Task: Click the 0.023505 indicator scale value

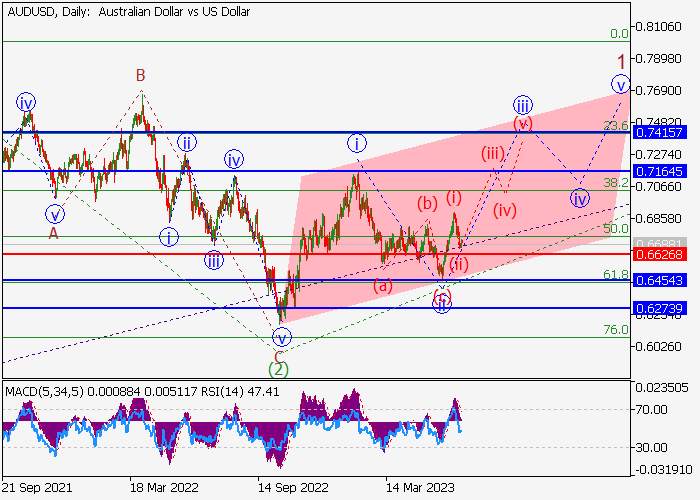Action: [662, 388]
